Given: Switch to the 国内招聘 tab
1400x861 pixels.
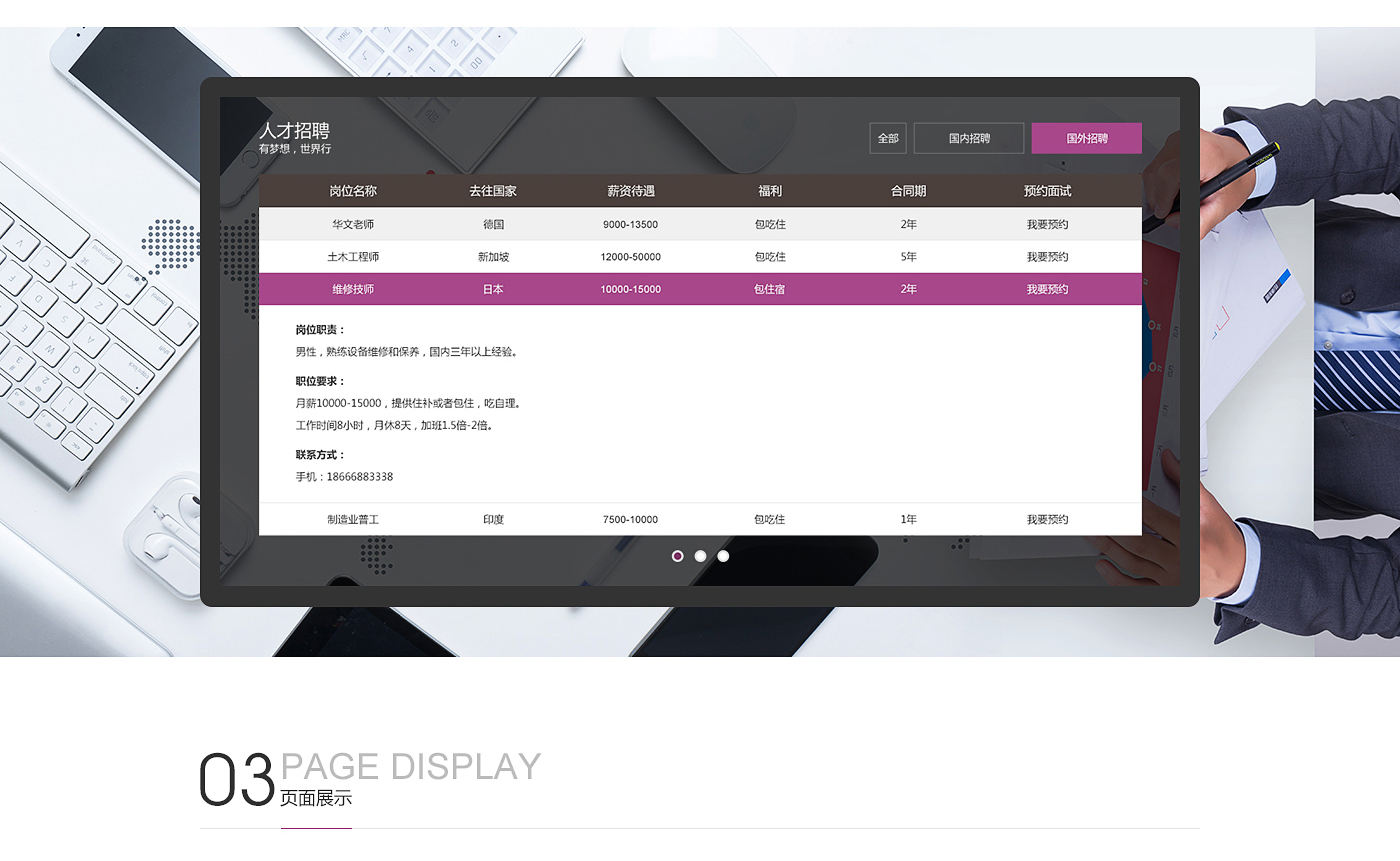Looking at the screenshot, I should [x=968, y=139].
